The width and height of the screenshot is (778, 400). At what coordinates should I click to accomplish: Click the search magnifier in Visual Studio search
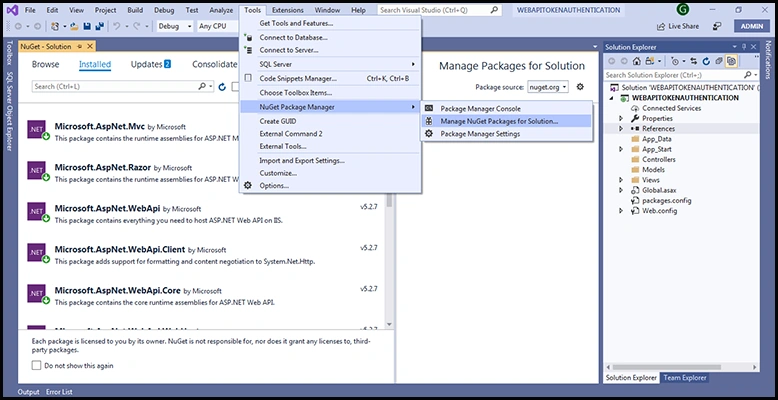(x=494, y=10)
